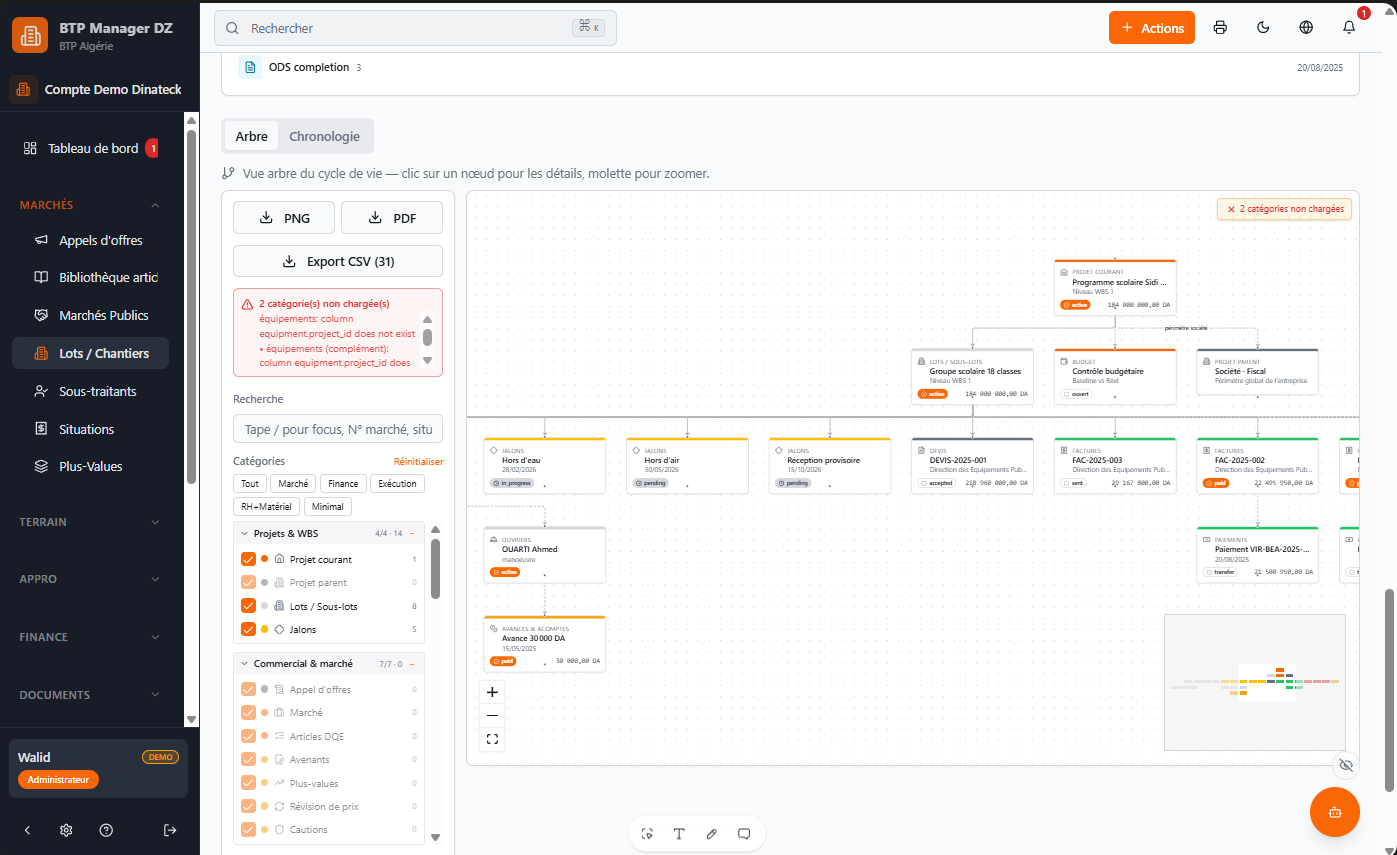The width and height of the screenshot is (1397, 855).
Task: Select the area capture tool in bottom toolbar
Action: click(647, 833)
